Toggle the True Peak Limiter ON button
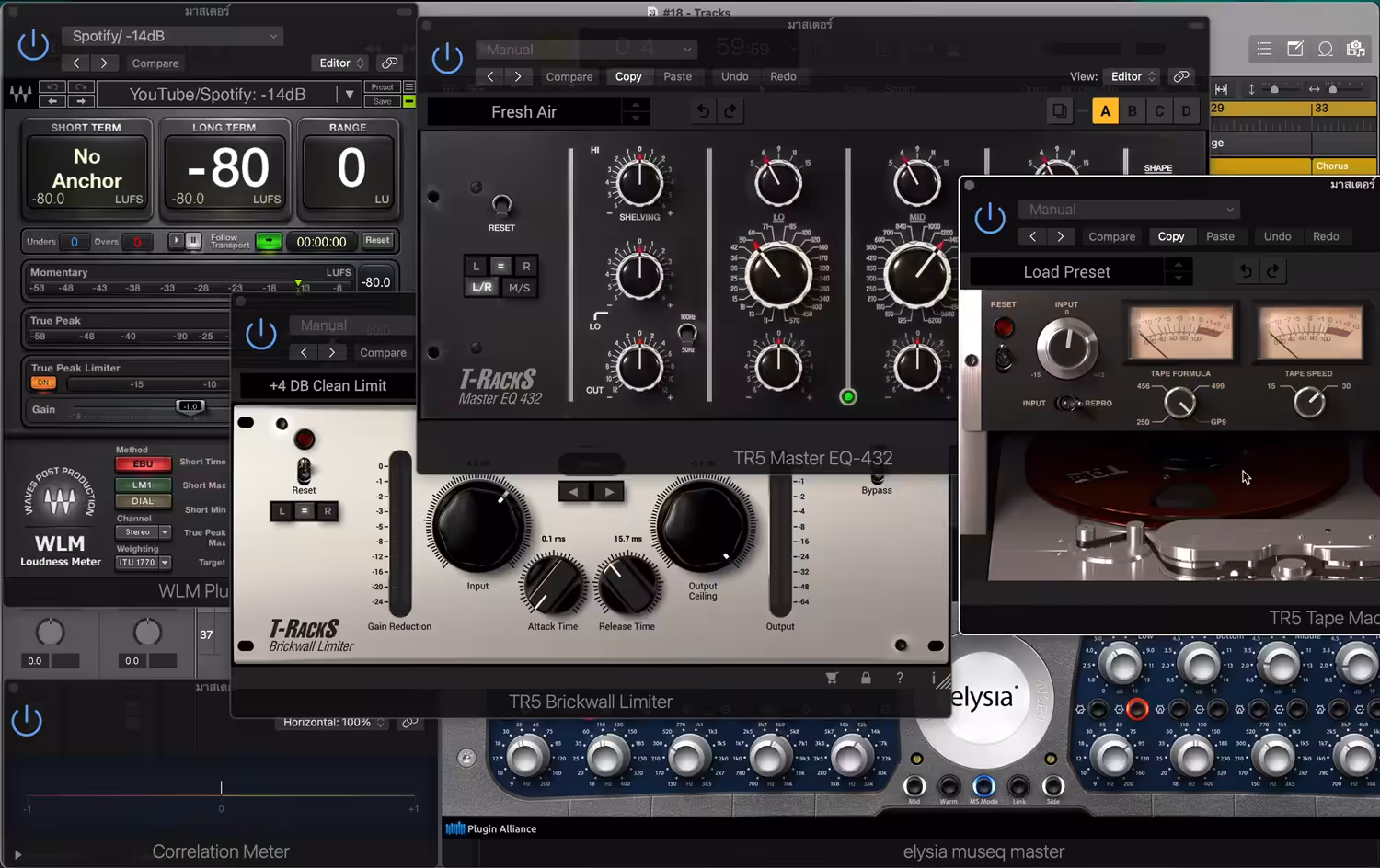Viewport: 1380px width, 868px height. [x=43, y=383]
